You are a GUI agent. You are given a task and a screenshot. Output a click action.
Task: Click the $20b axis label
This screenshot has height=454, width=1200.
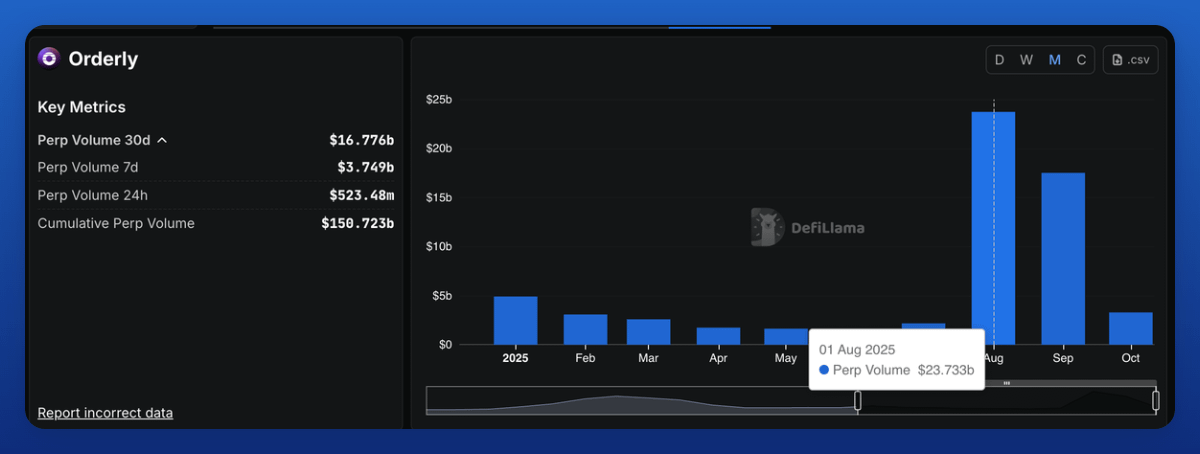[x=439, y=148]
